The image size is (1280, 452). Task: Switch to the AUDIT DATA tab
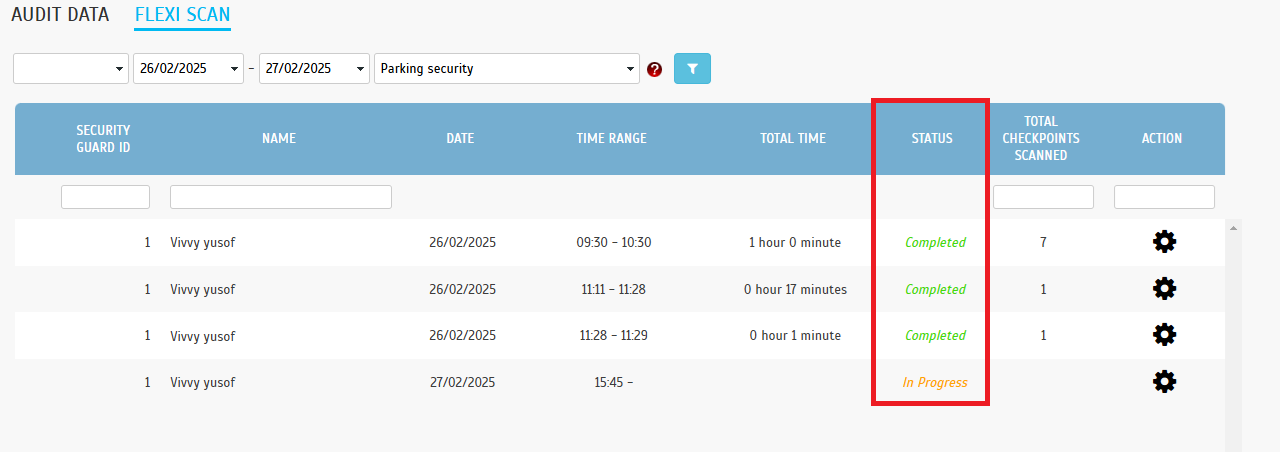[60, 15]
